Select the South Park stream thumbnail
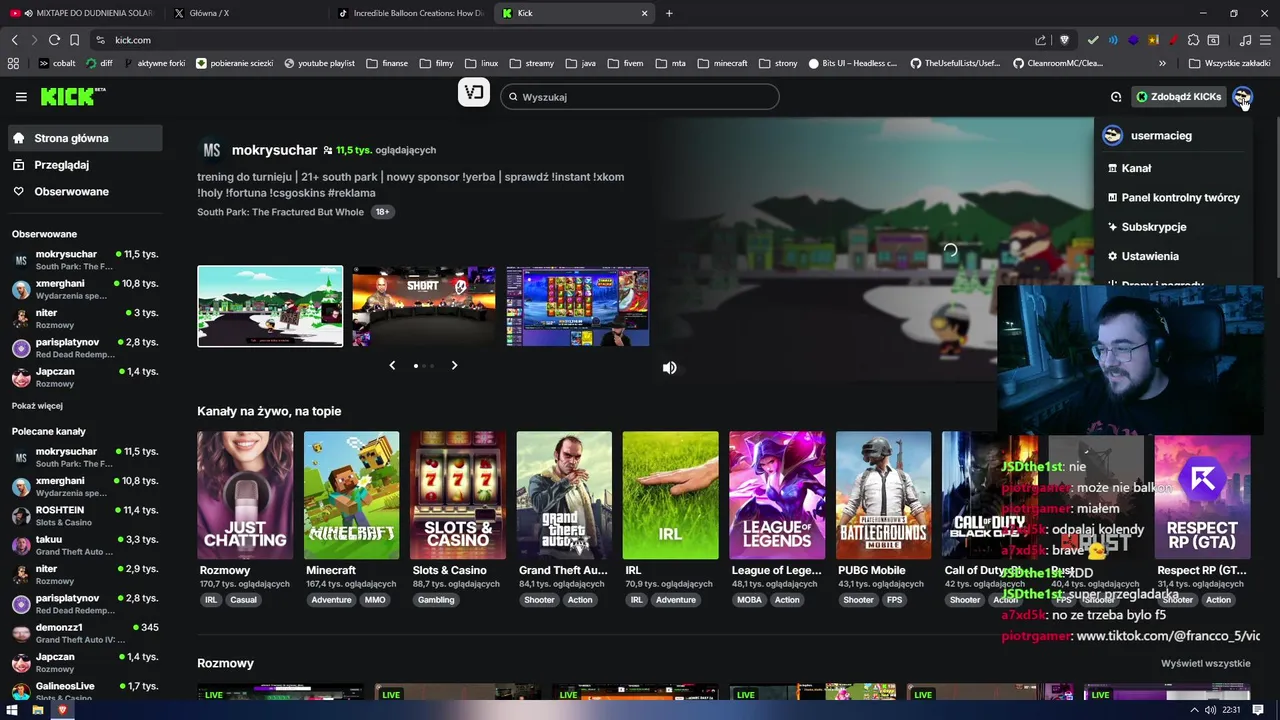The height and width of the screenshot is (720, 1280). (x=270, y=306)
